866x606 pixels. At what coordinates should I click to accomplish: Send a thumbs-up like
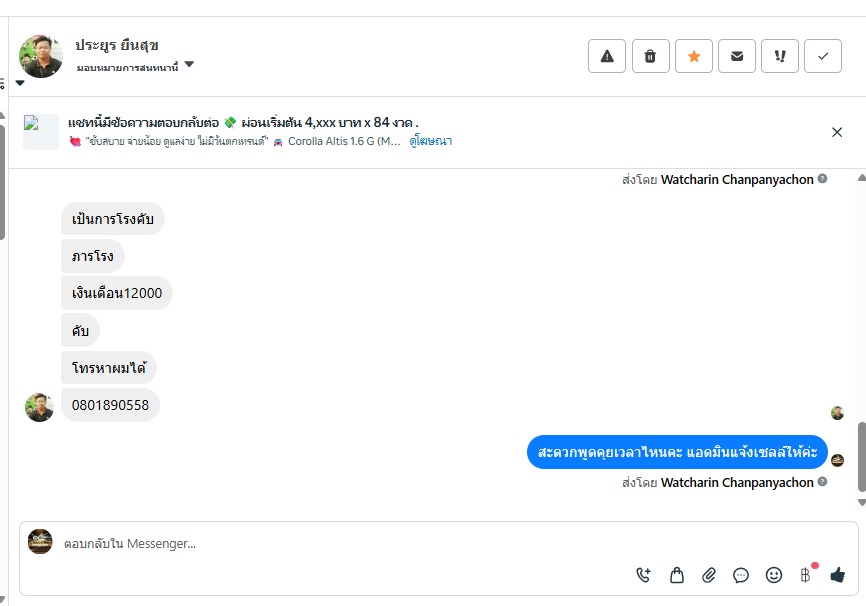(837, 575)
